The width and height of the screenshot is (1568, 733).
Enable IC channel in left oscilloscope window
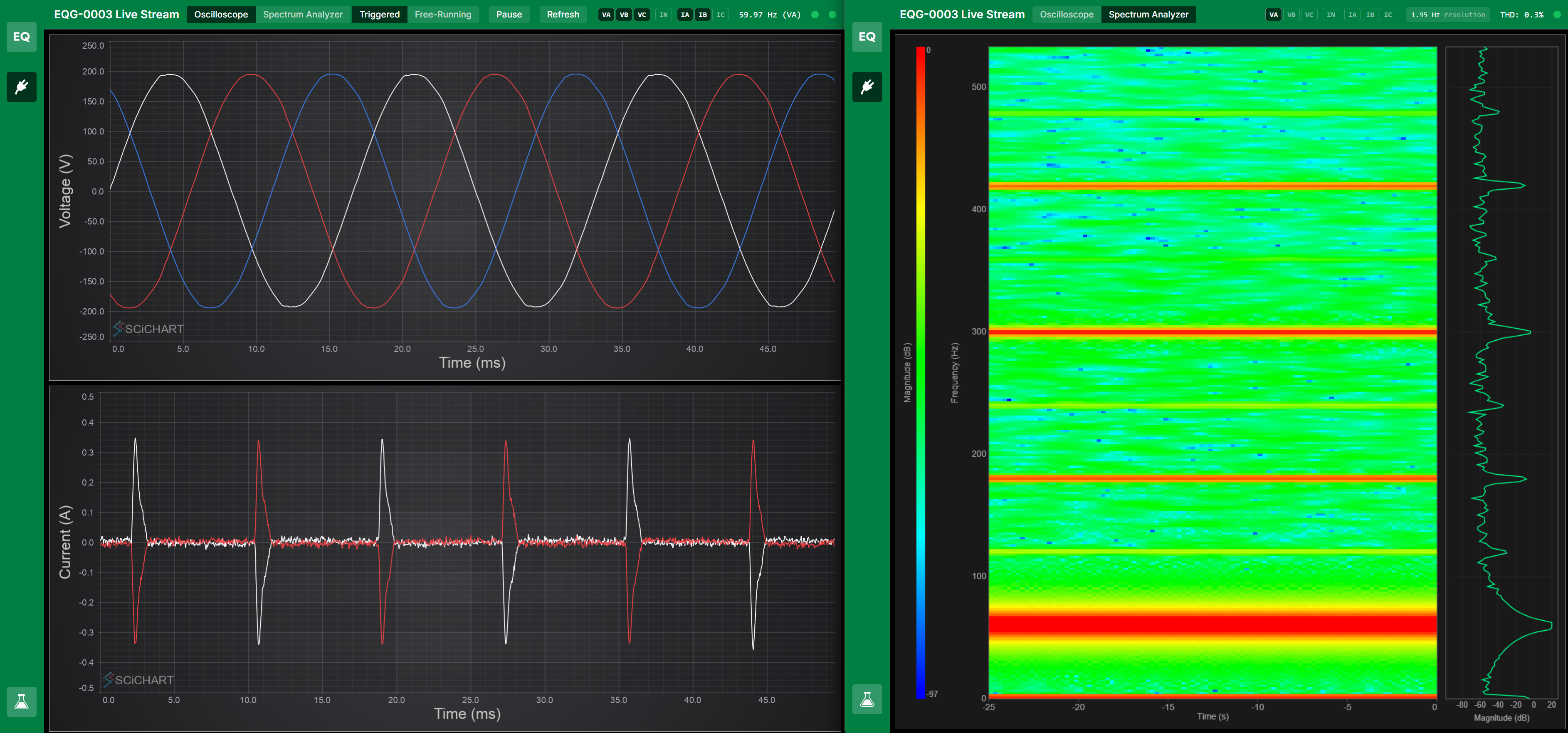(x=721, y=15)
